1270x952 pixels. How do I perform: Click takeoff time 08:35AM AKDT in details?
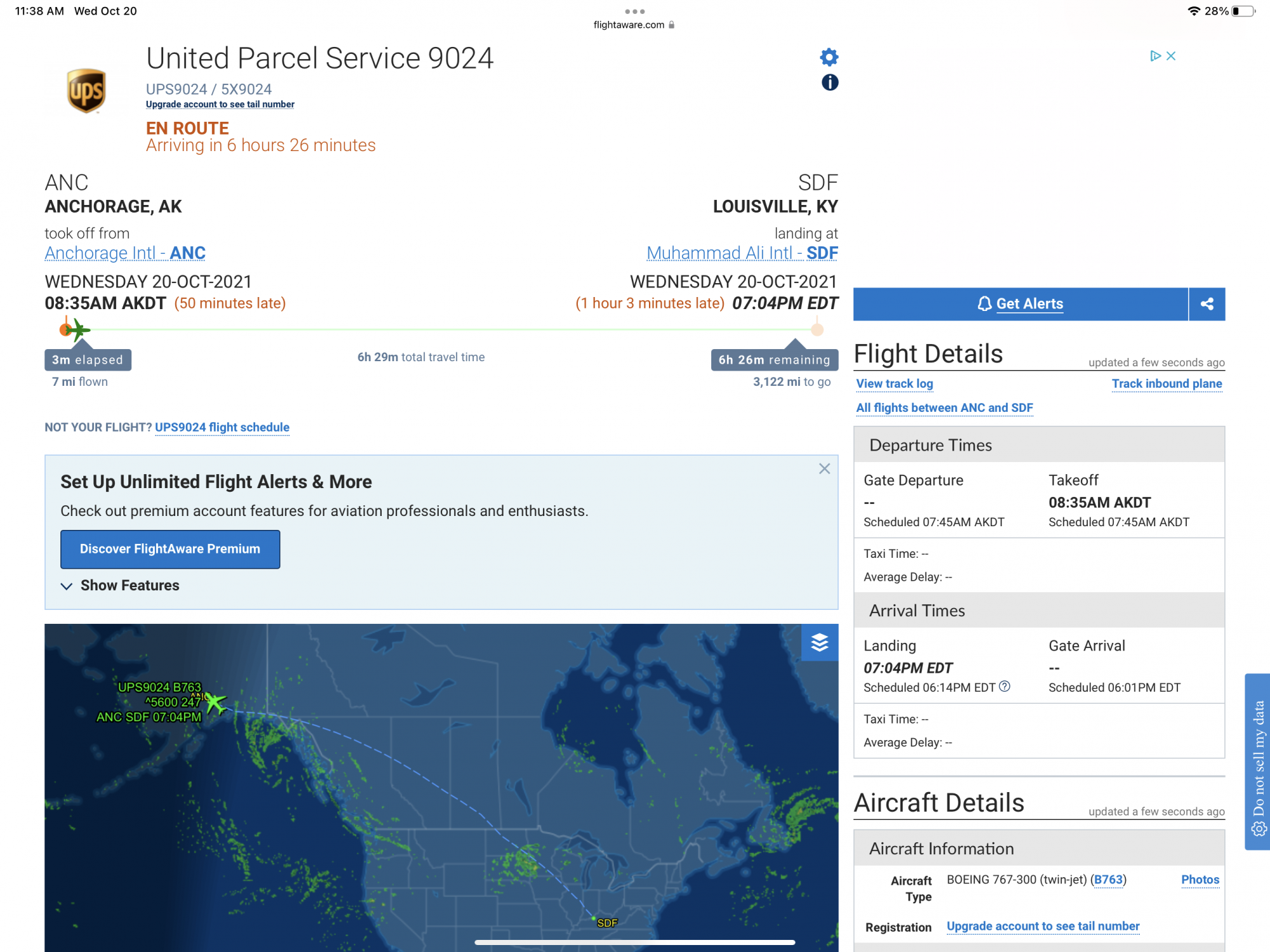point(1100,503)
